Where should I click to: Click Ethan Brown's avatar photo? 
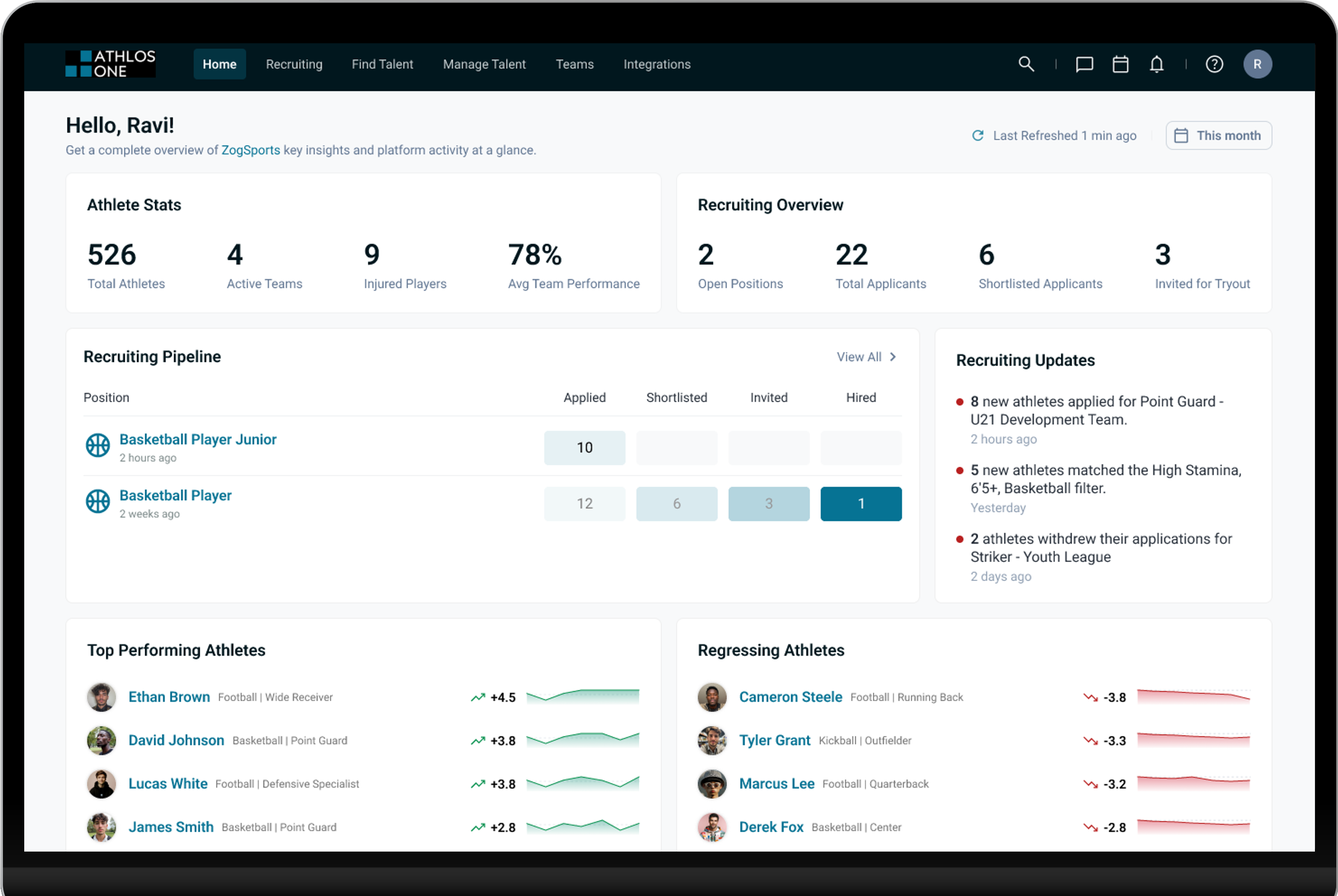pyautogui.click(x=101, y=697)
